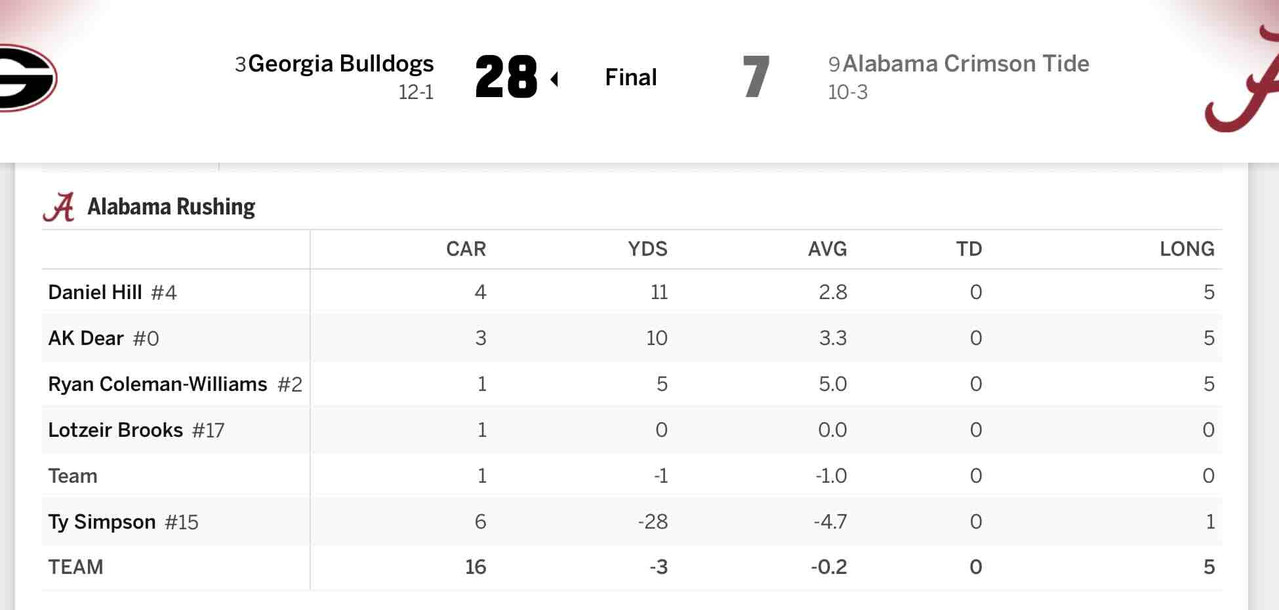Click Alabama's score of 7
This screenshot has width=1279, height=610.
pyautogui.click(x=757, y=77)
